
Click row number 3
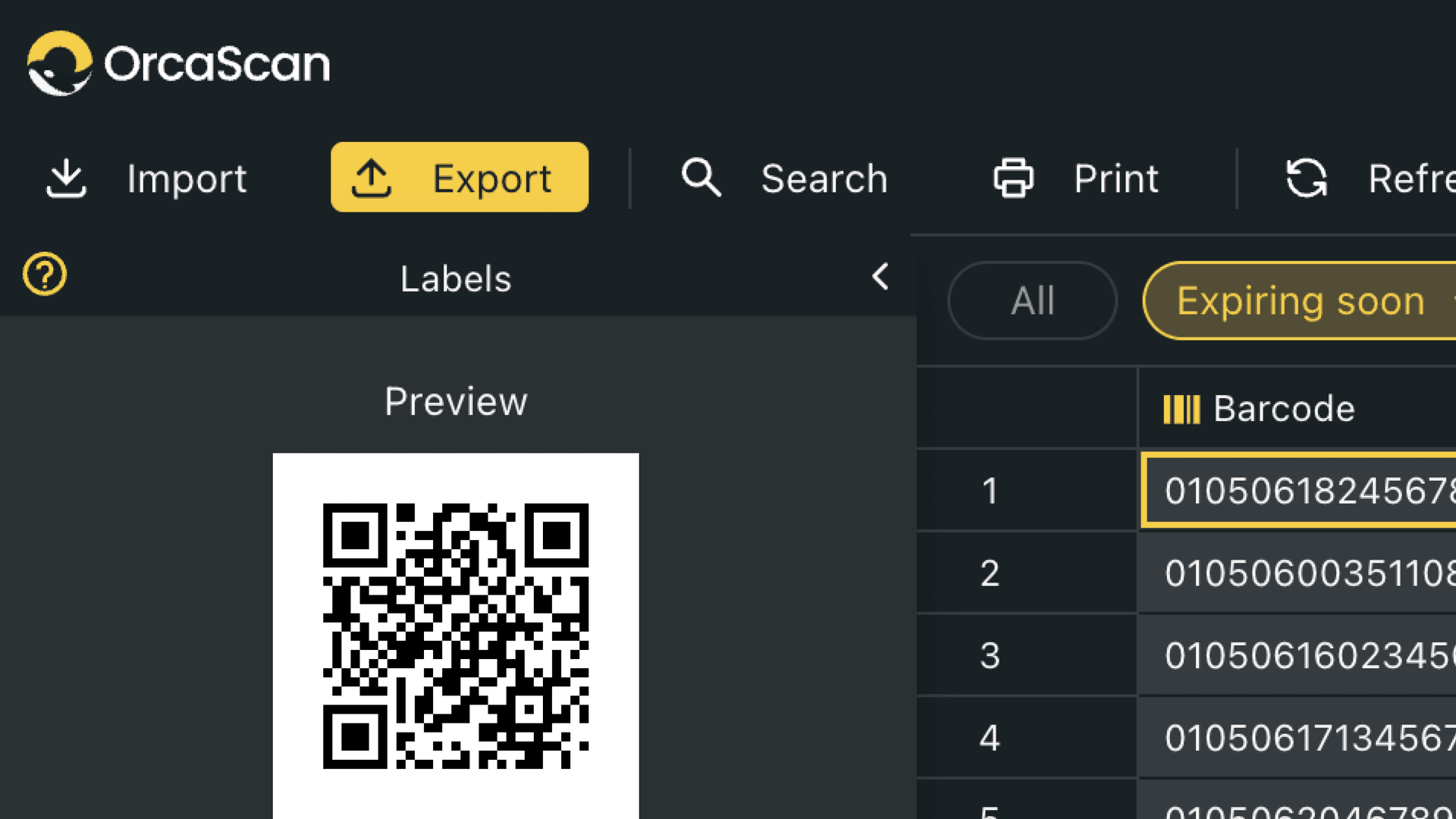[x=990, y=656]
